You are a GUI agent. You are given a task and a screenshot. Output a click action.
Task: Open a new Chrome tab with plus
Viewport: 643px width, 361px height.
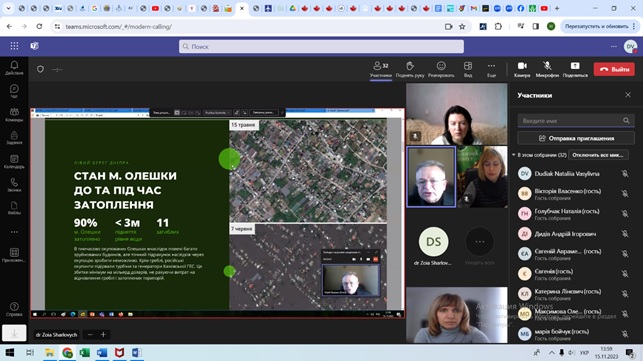(557, 8)
